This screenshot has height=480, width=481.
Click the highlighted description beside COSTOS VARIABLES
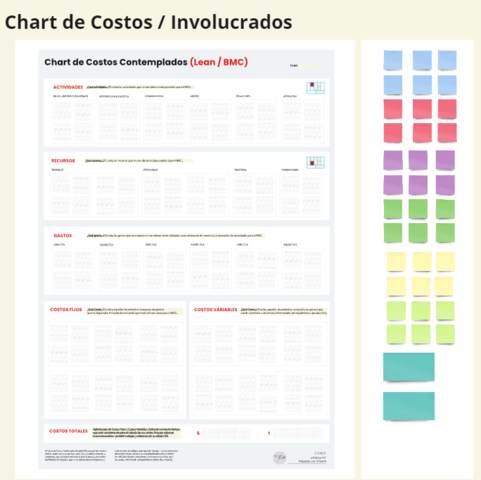pos(284,311)
